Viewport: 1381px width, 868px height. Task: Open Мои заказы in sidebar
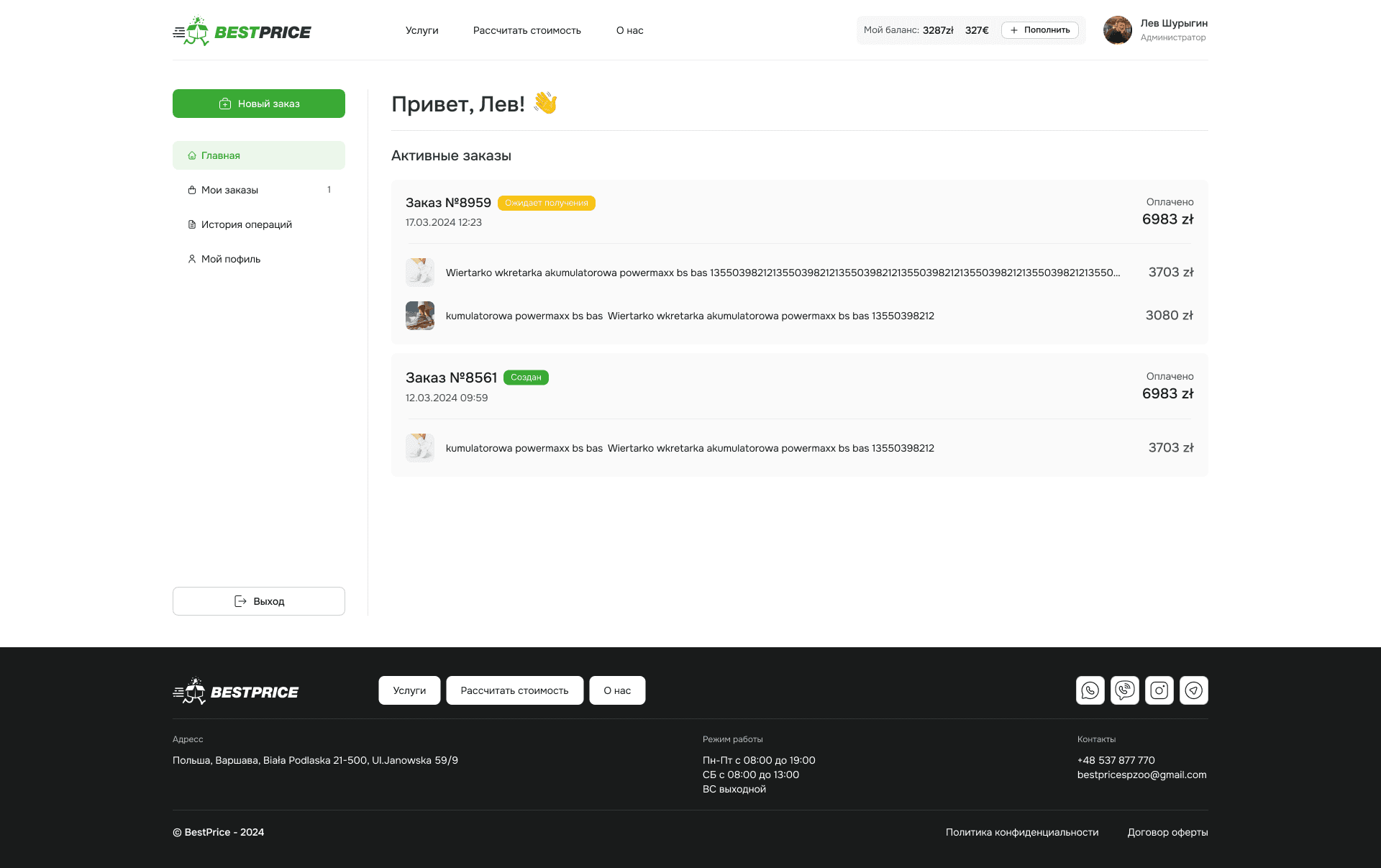tap(229, 190)
